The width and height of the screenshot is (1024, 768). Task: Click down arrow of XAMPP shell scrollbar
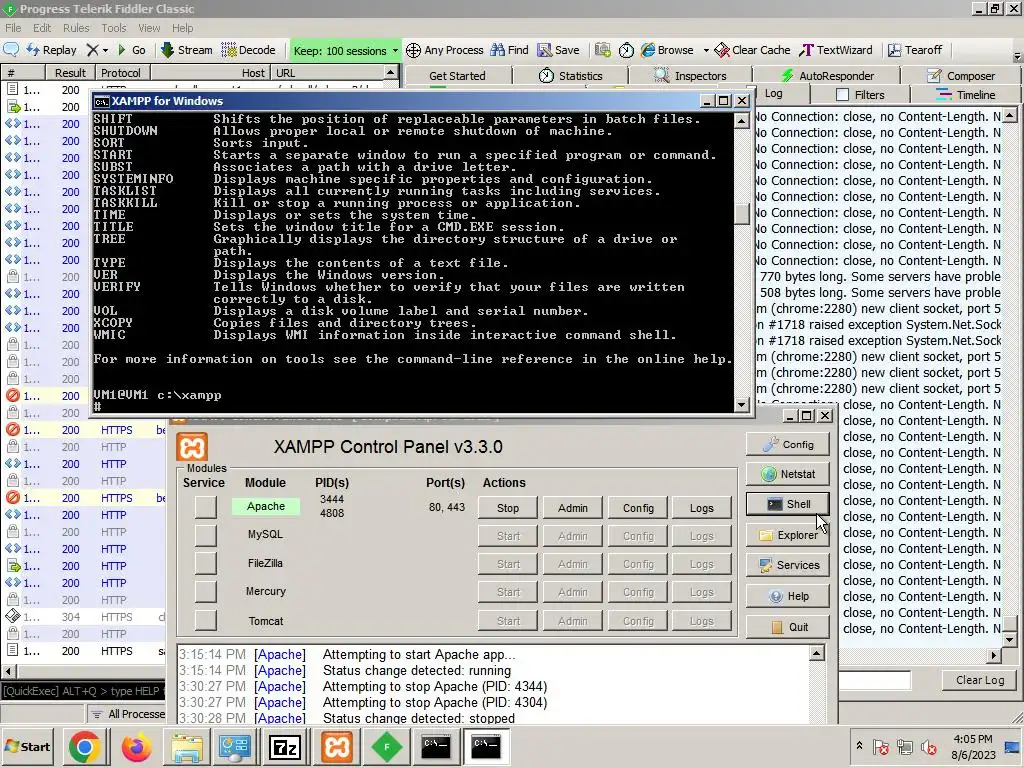click(741, 405)
